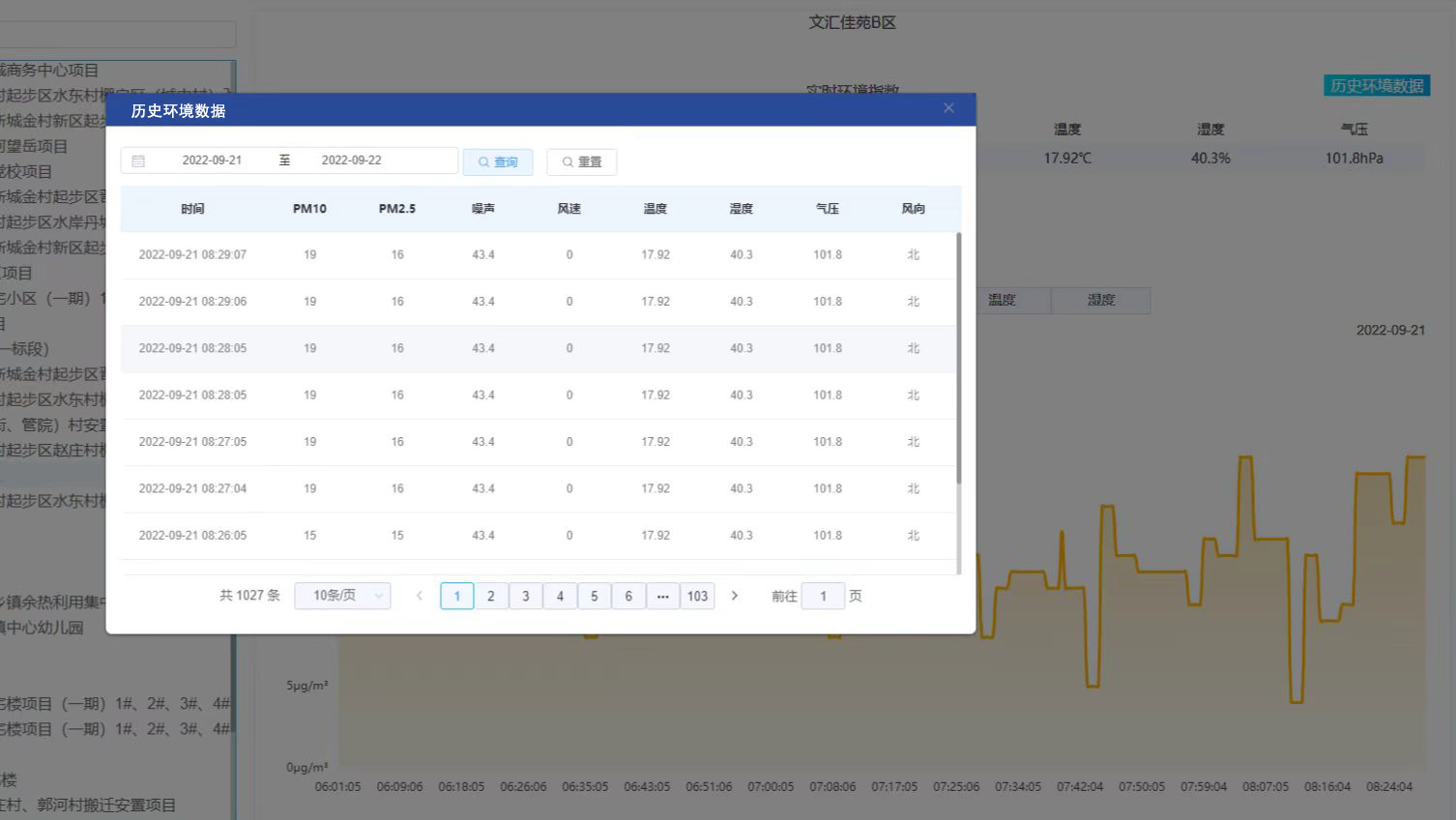Click the pagination ellipsis to jump ahead
The height and width of the screenshot is (820, 1456).
click(x=662, y=596)
